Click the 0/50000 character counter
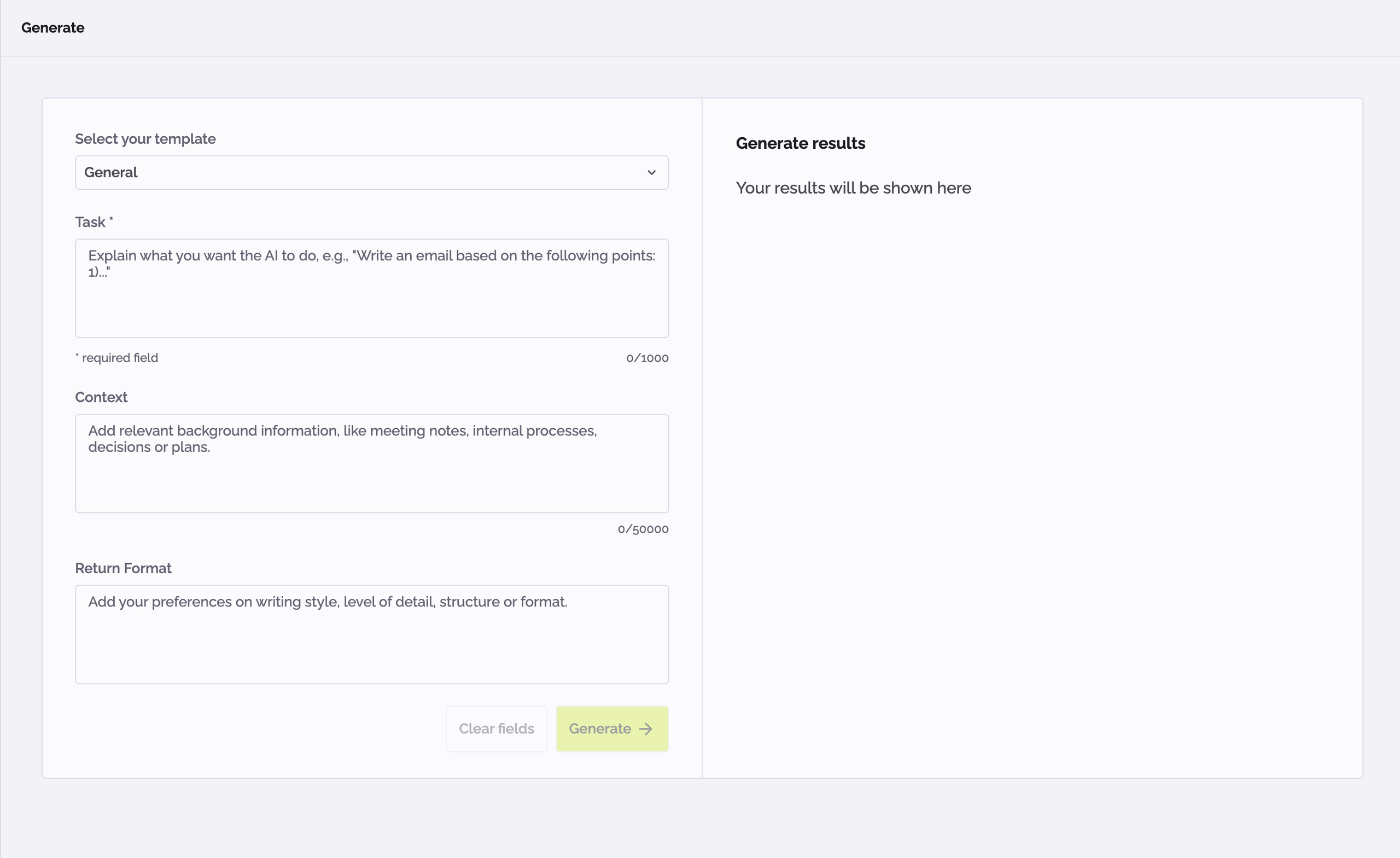The image size is (1400, 858). (x=643, y=528)
